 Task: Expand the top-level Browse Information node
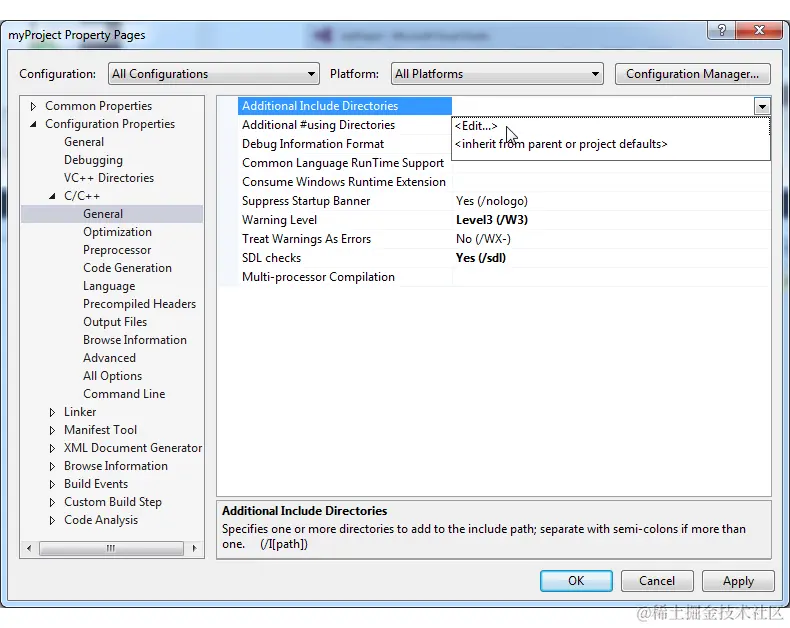52,466
